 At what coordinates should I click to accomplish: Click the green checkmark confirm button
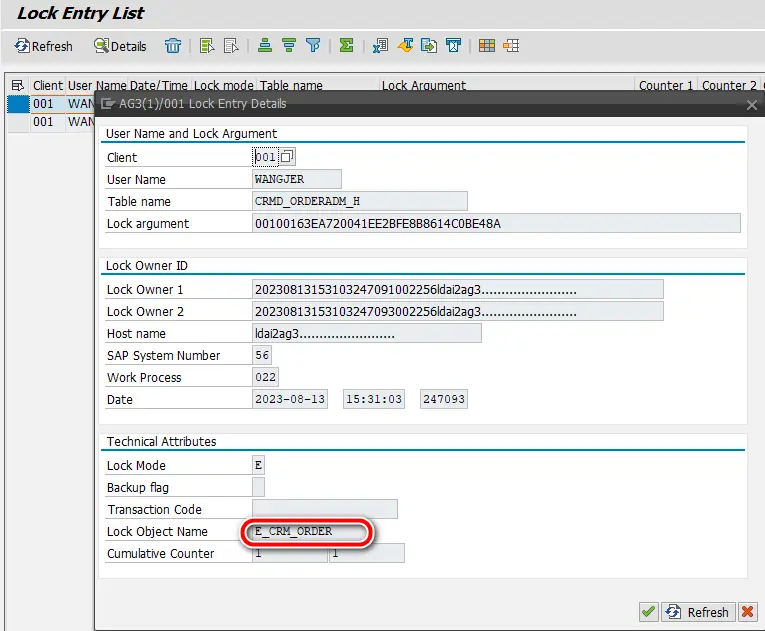(648, 611)
